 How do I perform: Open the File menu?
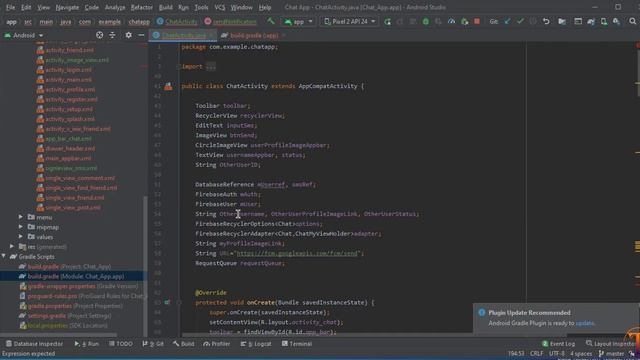(10, 7)
